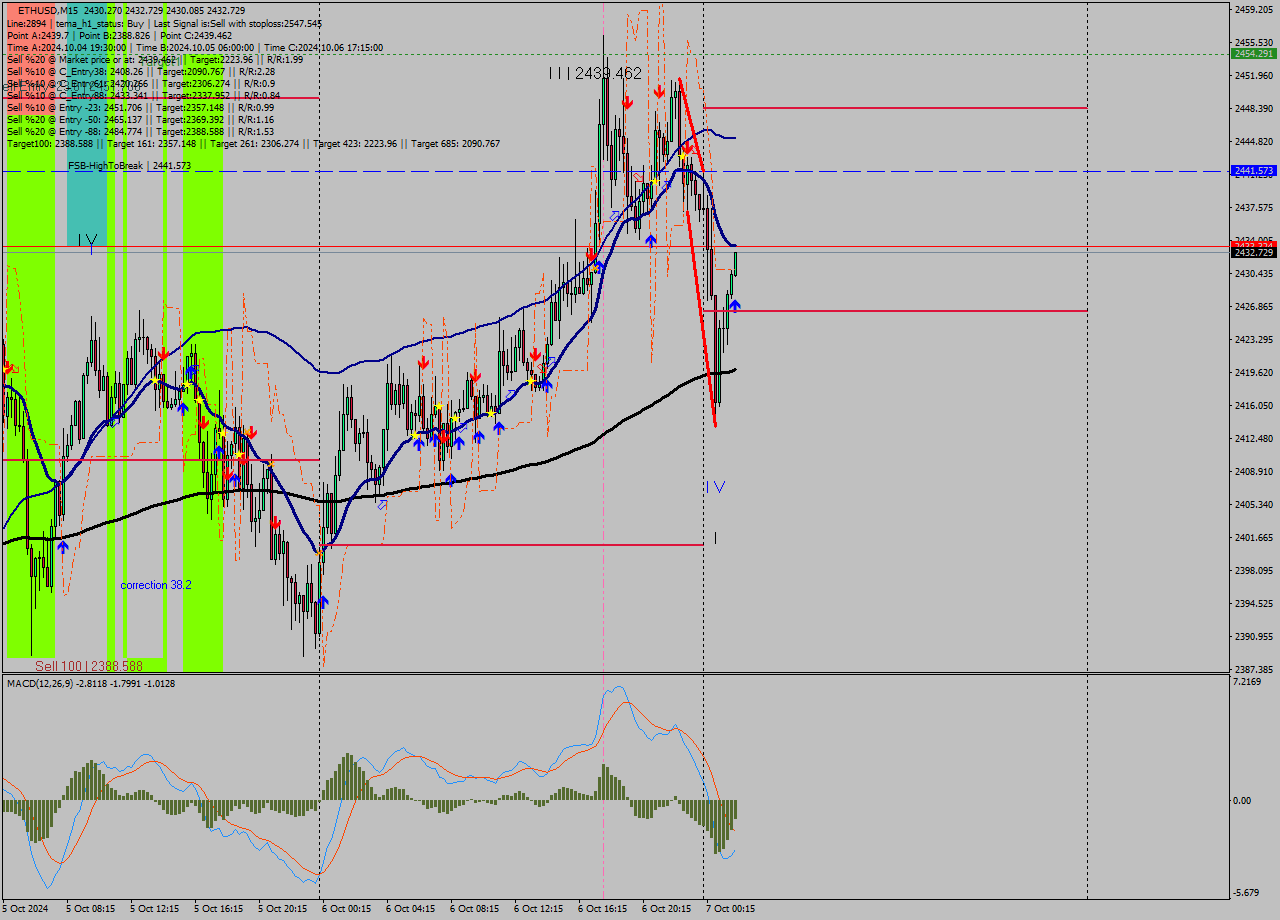Click the 2416.050 price axis label
Screen dimensions: 1280x920
1253,405
